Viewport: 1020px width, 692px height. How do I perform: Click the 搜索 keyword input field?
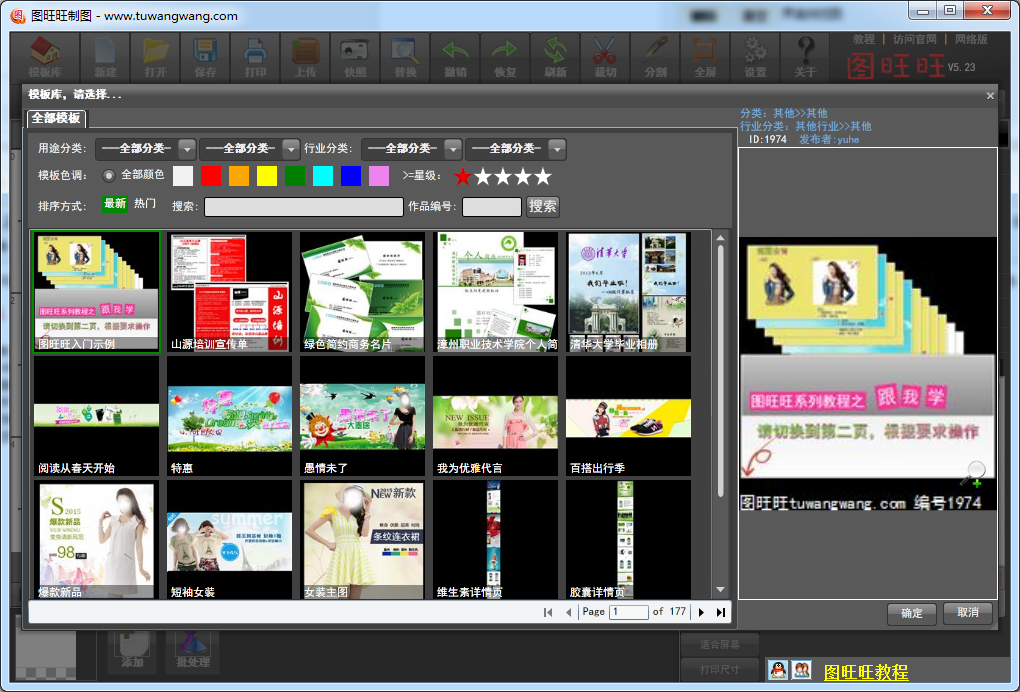304,207
